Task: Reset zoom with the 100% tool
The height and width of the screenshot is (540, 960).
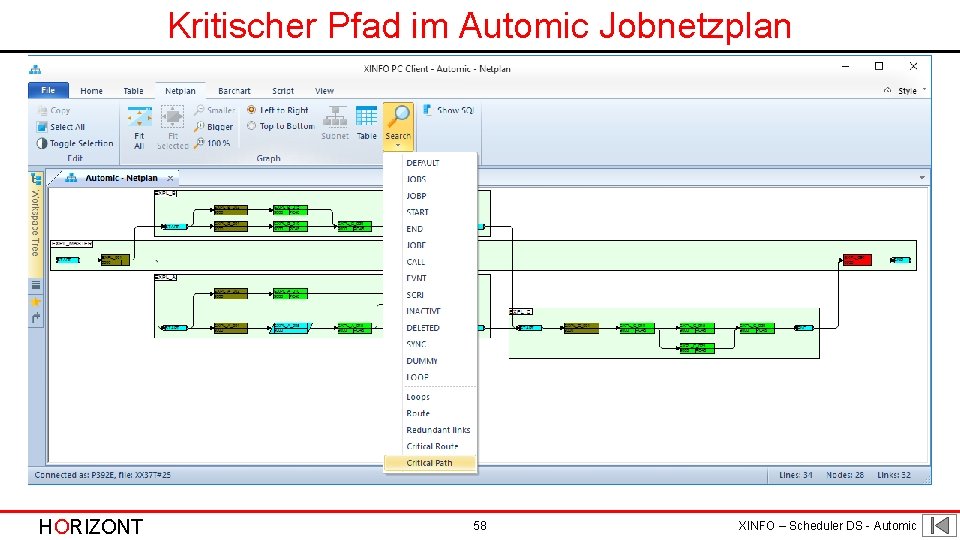Action: click(212, 143)
